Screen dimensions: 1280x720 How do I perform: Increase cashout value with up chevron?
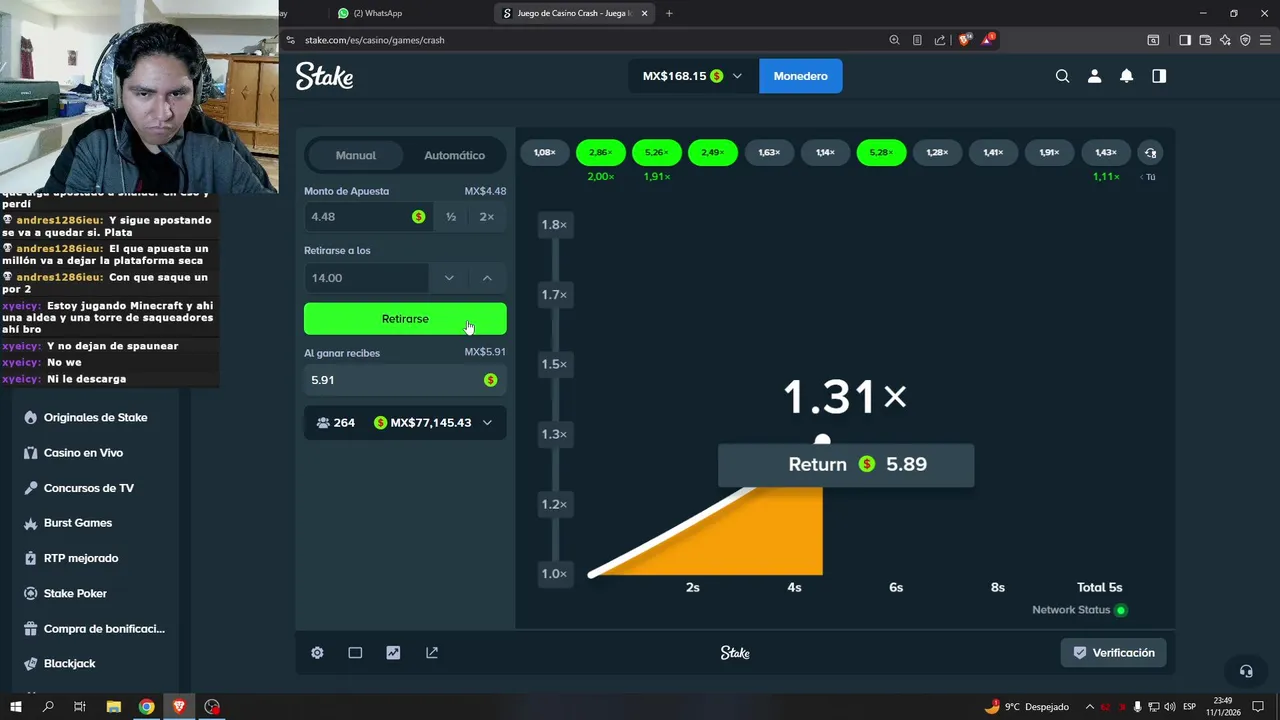487,278
